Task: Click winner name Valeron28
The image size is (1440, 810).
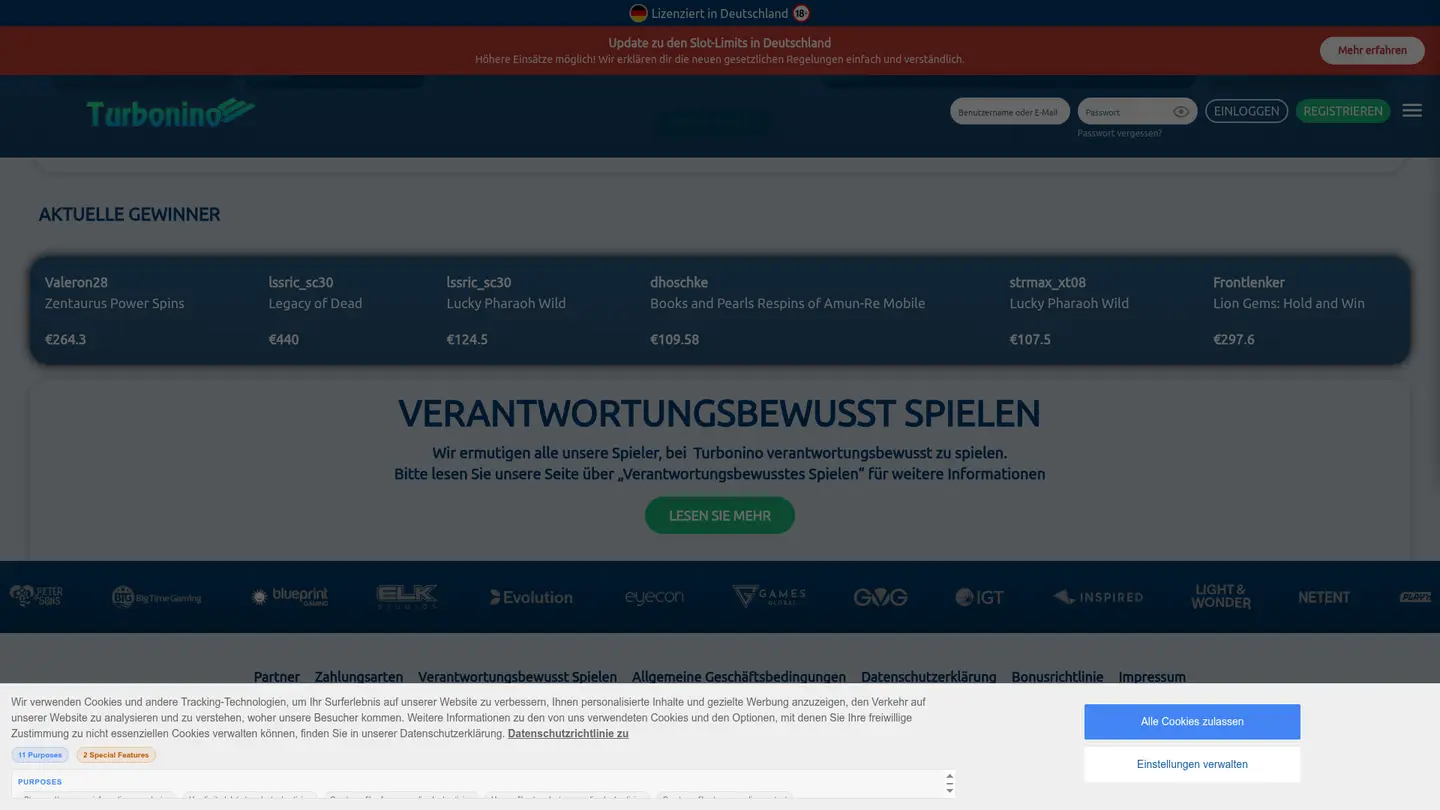Action: click(x=76, y=282)
